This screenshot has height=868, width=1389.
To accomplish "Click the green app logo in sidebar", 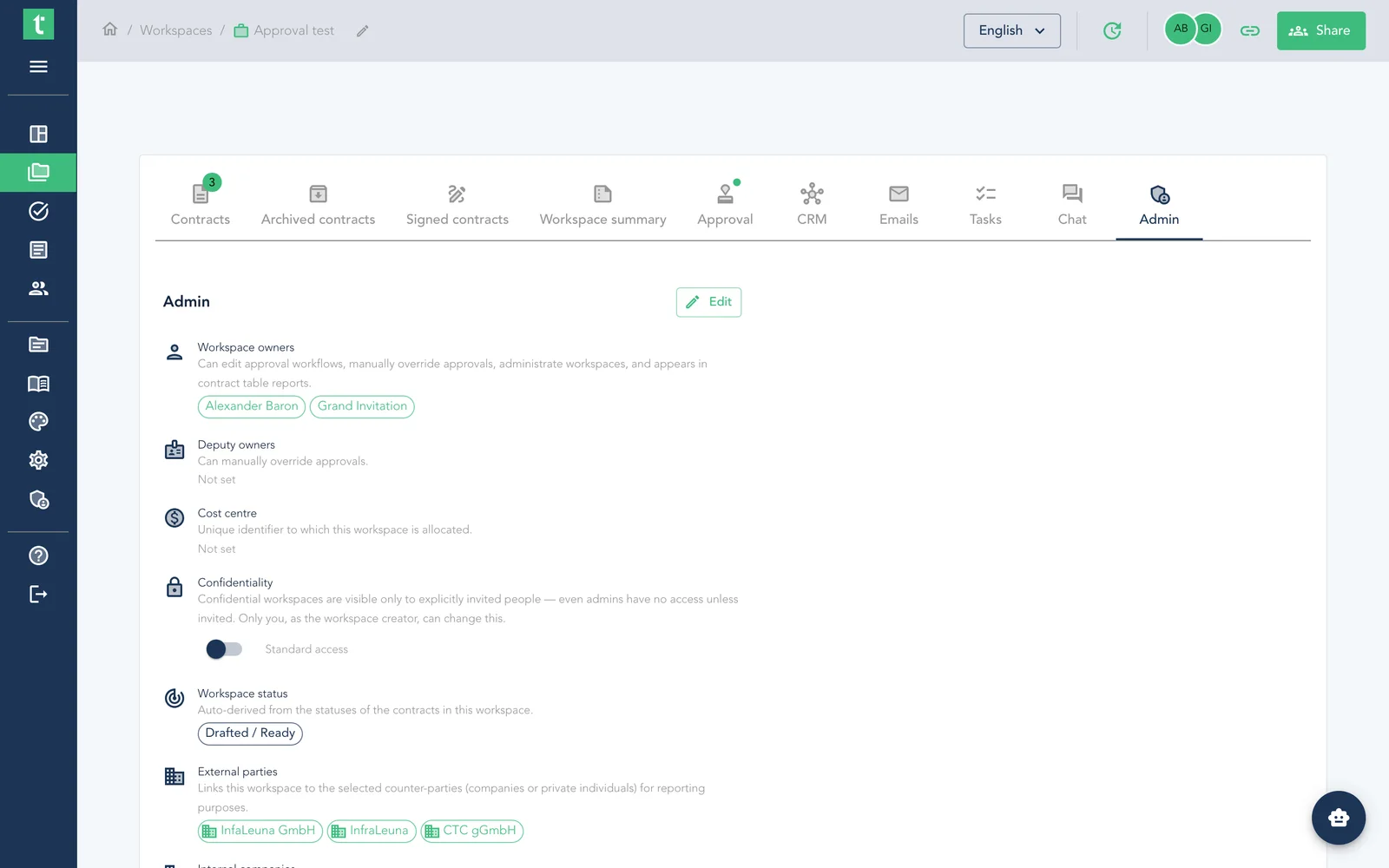I will (x=38, y=24).
